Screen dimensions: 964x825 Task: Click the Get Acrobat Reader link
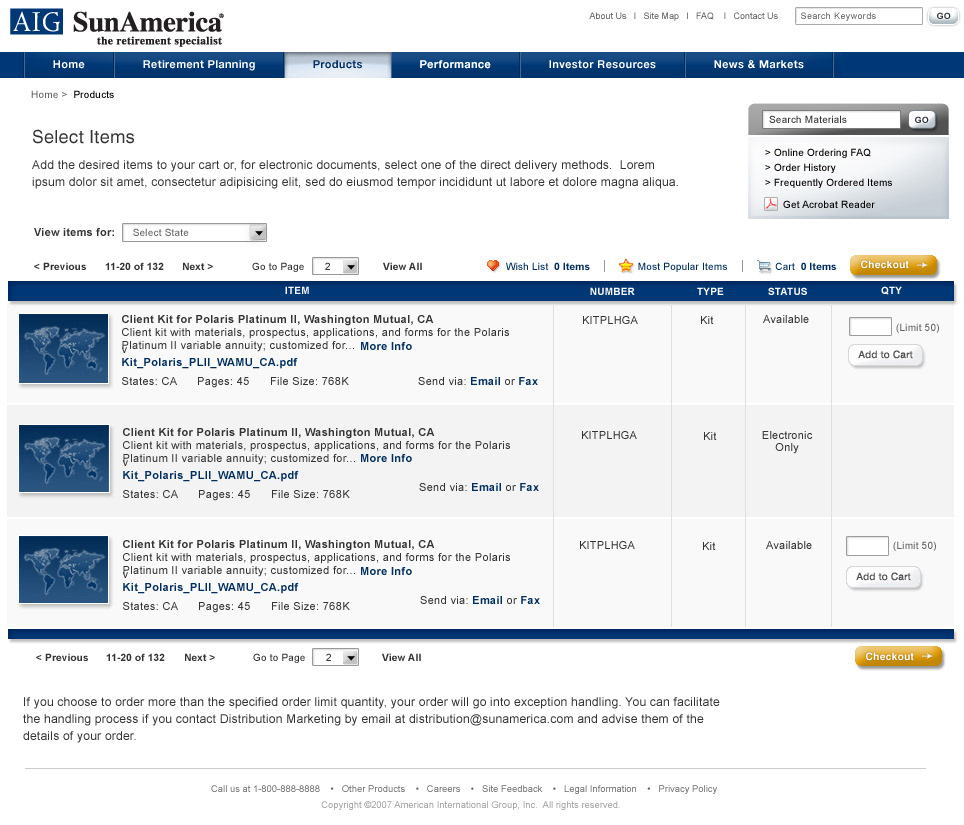(x=829, y=205)
